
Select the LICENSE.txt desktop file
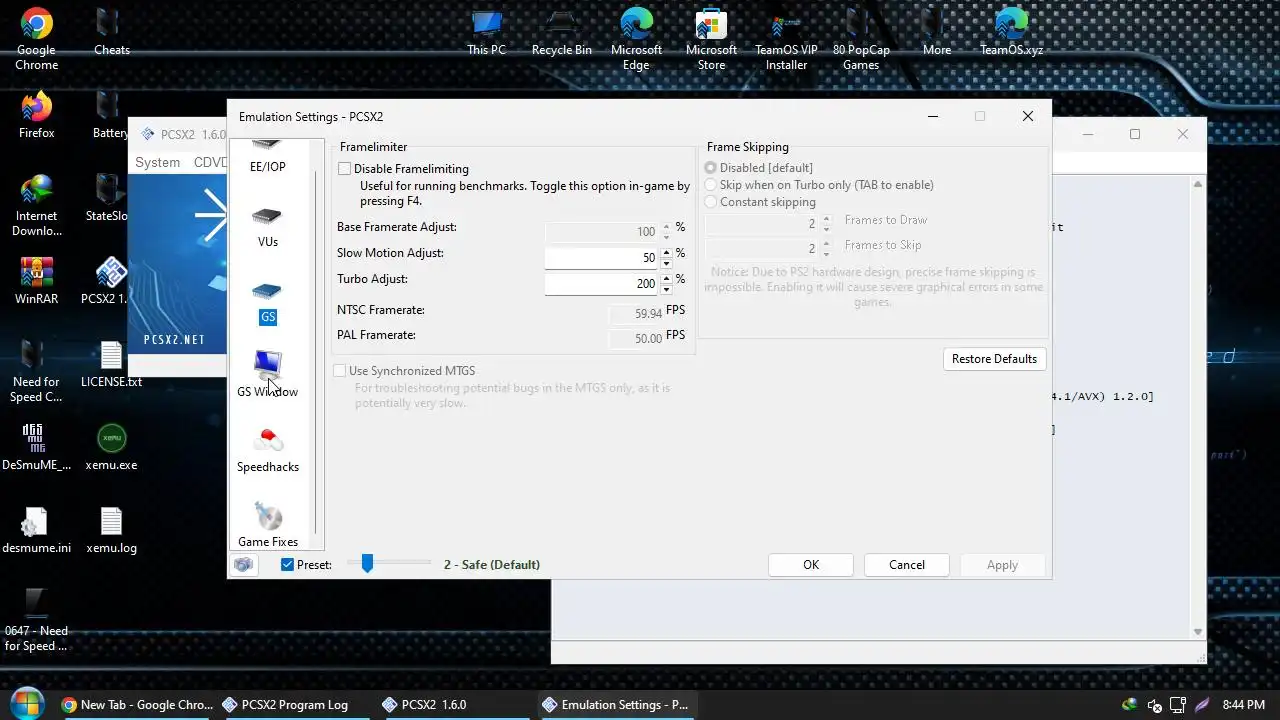coord(111,364)
